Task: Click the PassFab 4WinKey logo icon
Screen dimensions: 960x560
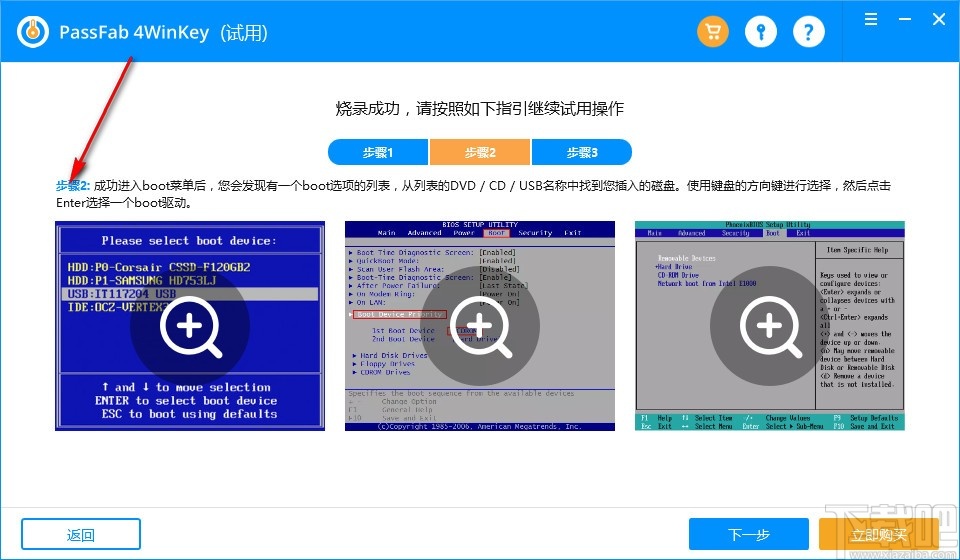Action: pyautogui.click(x=32, y=31)
